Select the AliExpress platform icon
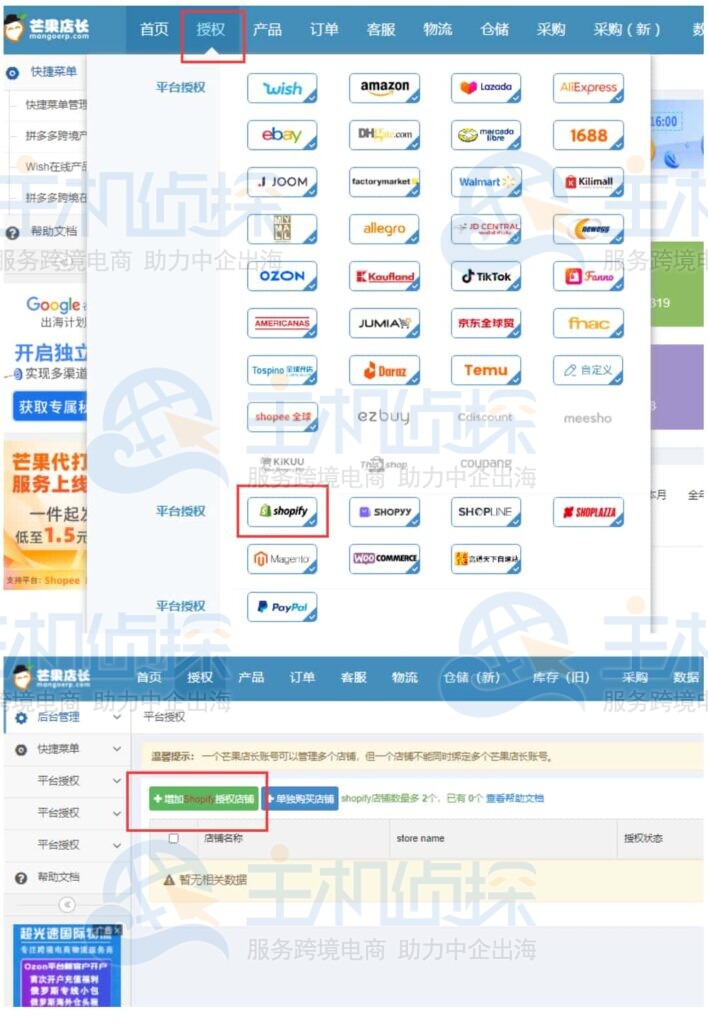The image size is (708, 1024). click(x=588, y=88)
